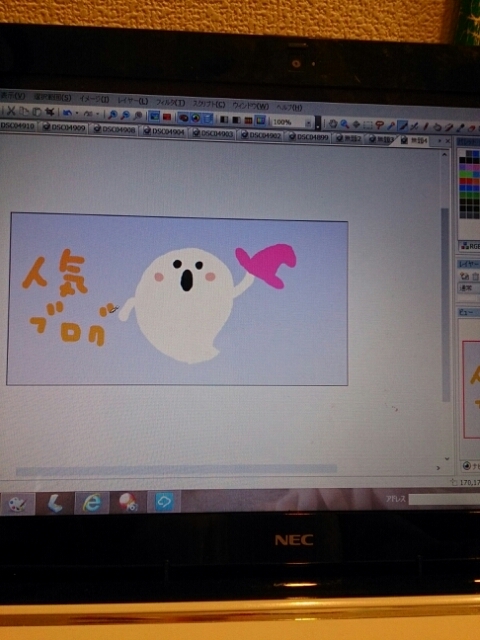This screenshot has height=640, width=480.
Task: Switch to the 無題3 tab
Action: point(382,140)
